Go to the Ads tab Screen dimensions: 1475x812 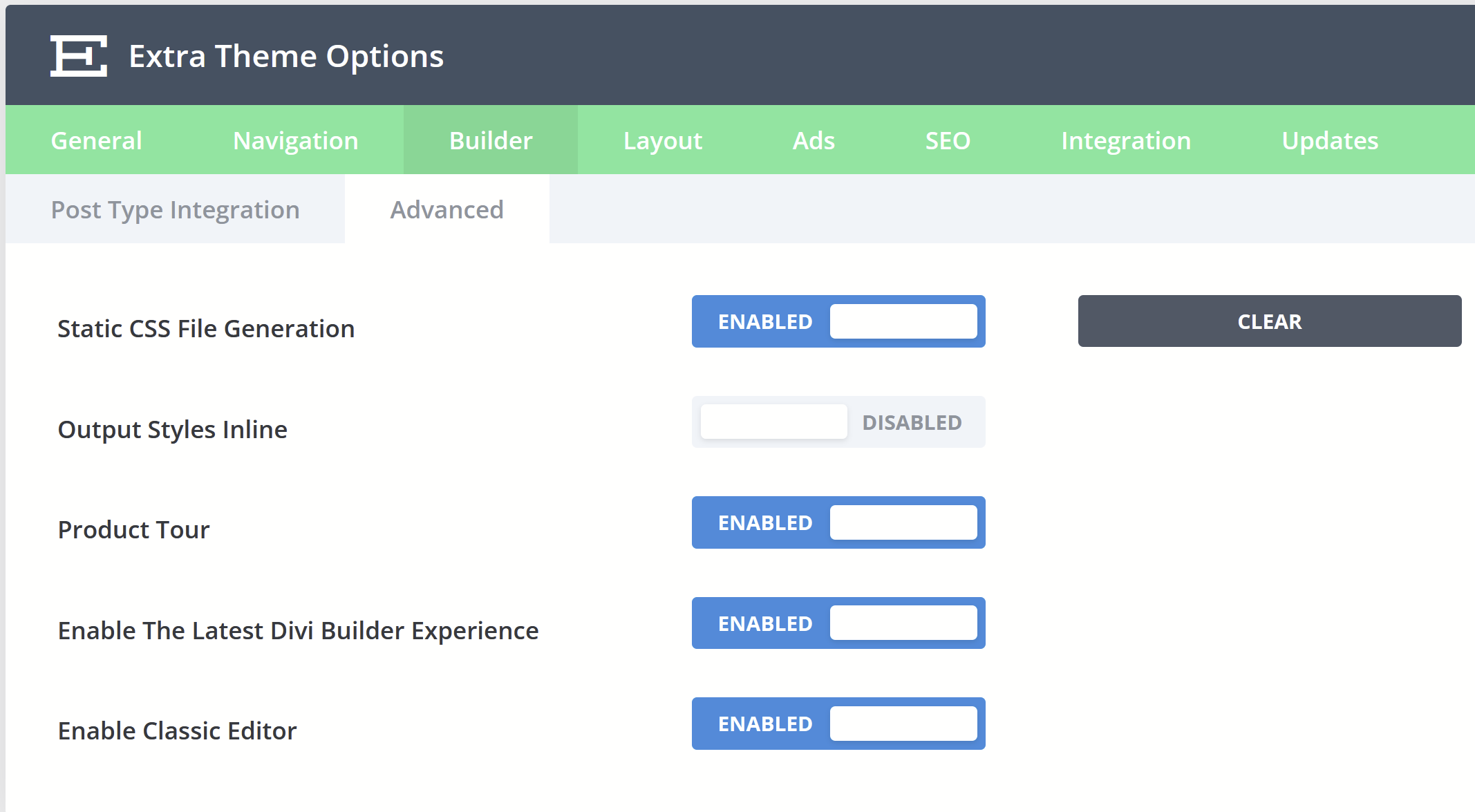click(x=814, y=140)
